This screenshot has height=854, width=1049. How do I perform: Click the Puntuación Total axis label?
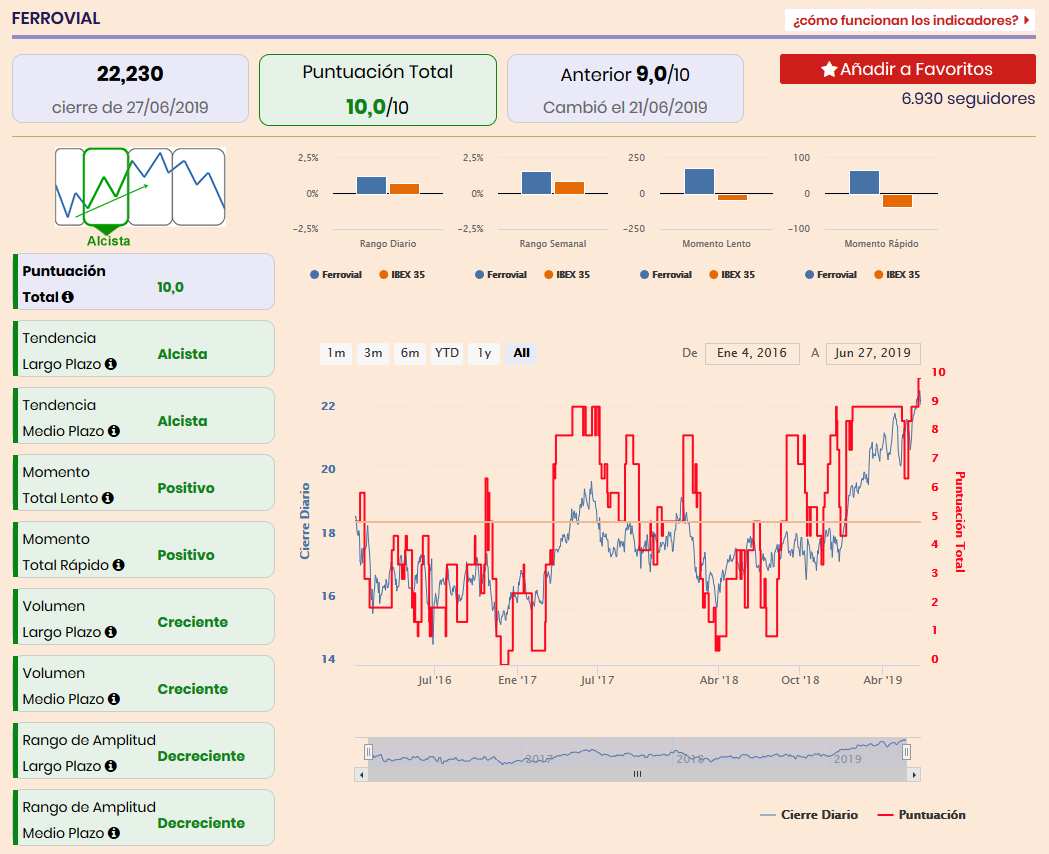[x=959, y=522]
